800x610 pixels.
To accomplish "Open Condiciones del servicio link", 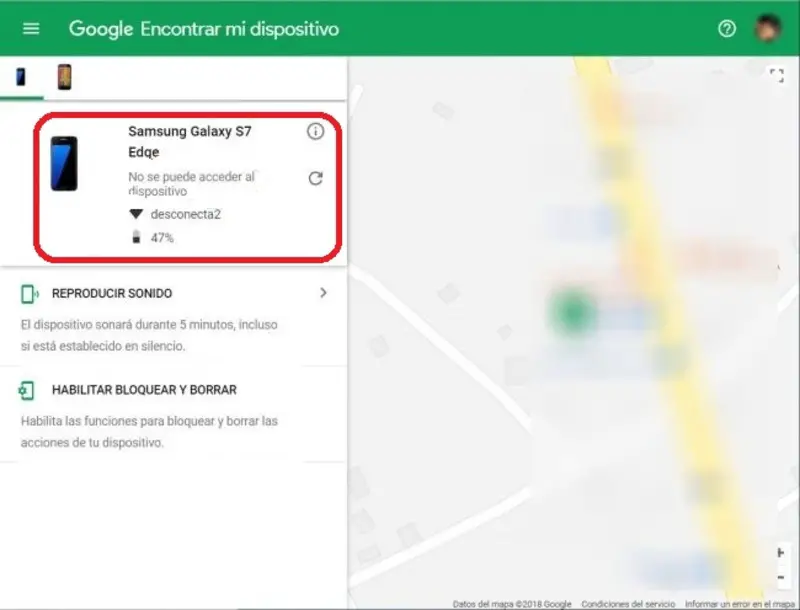I will coord(628,604).
